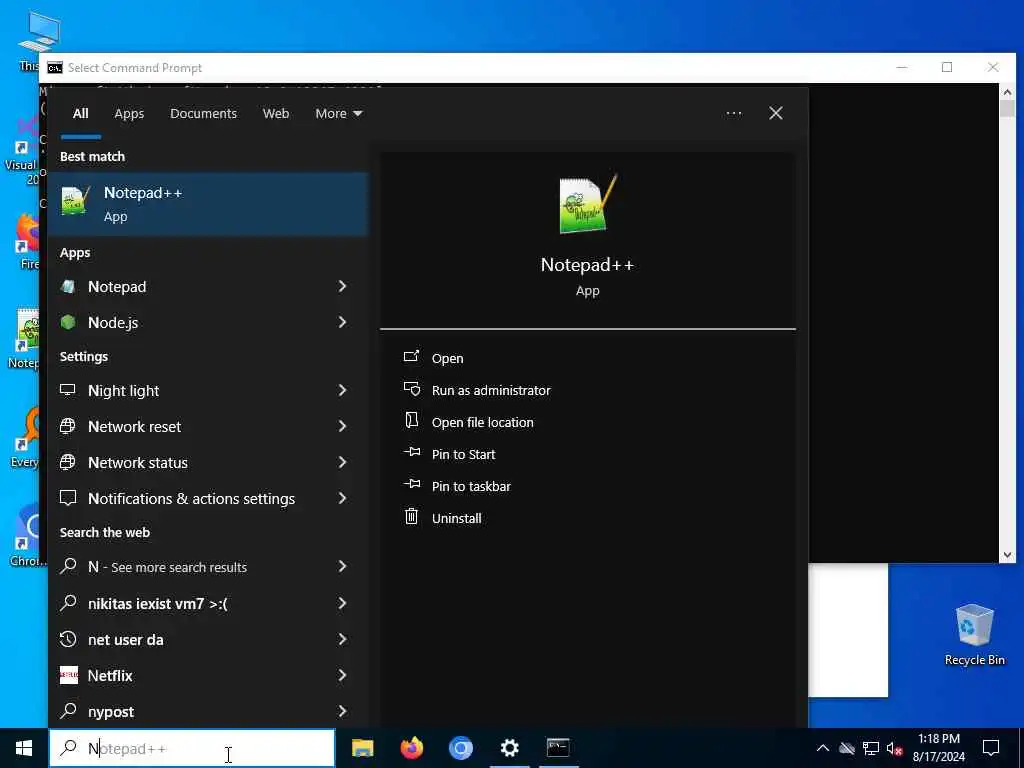Click the Run as administrator shield icon

[x=411, y=389]
